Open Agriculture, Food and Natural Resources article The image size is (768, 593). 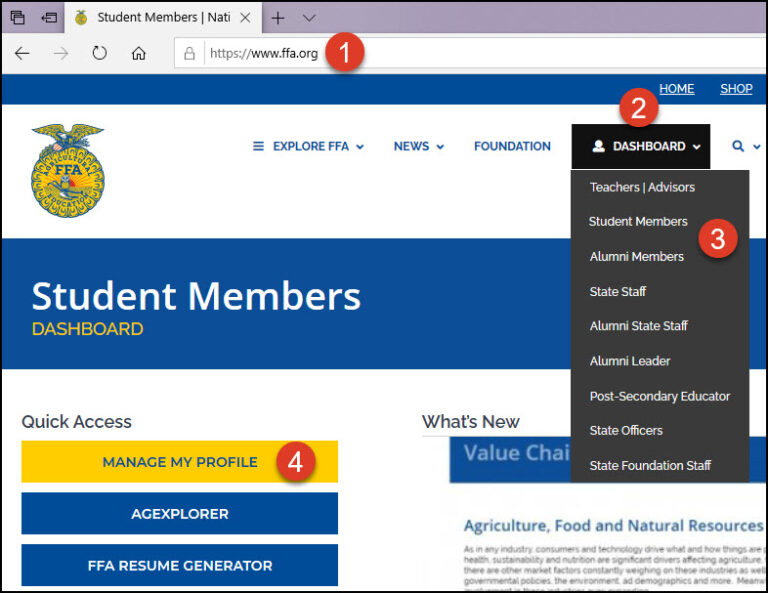click(613, 526)
